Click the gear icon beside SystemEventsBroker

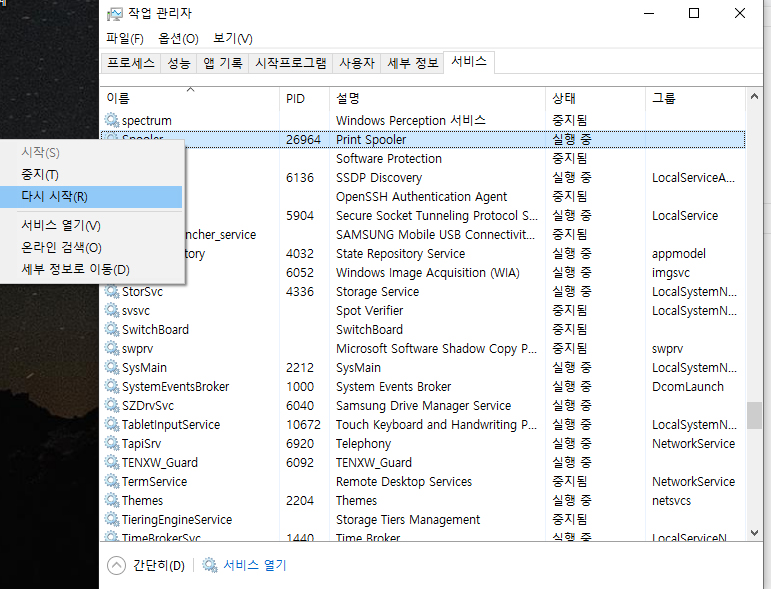click(x=112, y=386)
